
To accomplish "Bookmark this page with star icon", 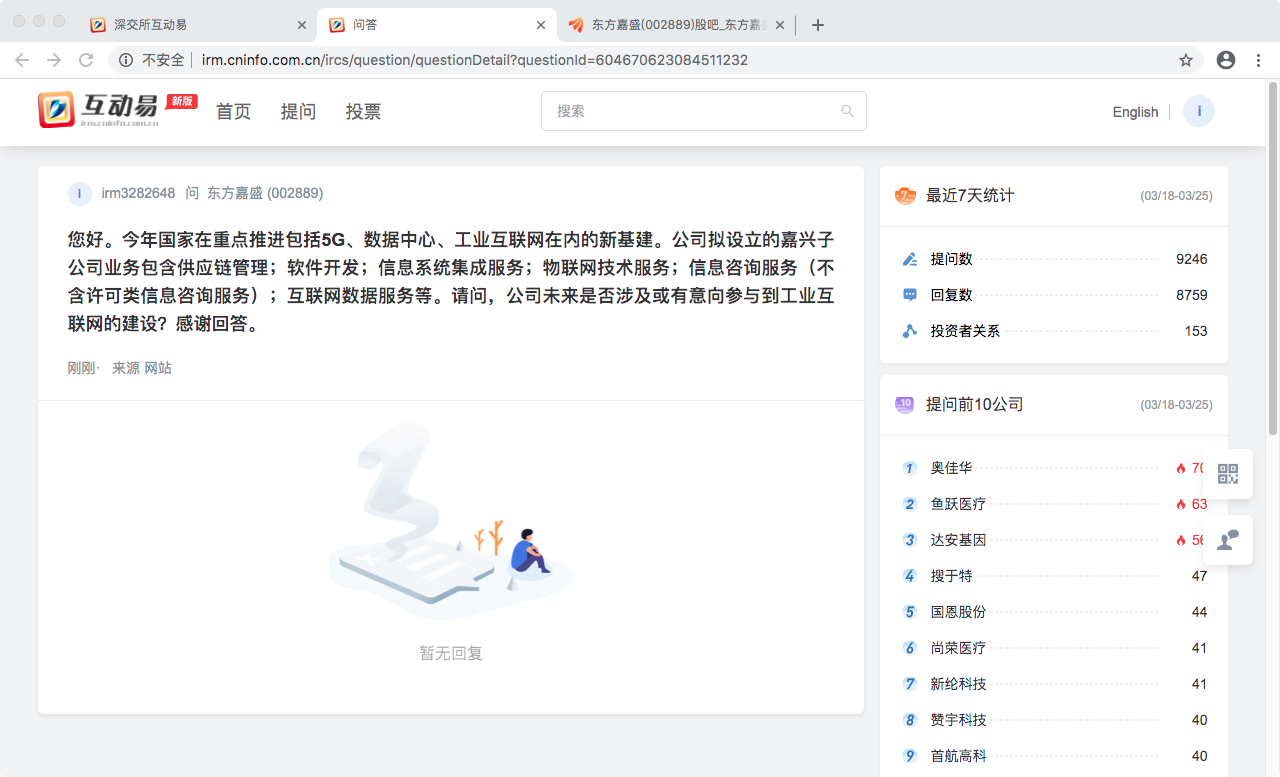I will pos(1186,60).
